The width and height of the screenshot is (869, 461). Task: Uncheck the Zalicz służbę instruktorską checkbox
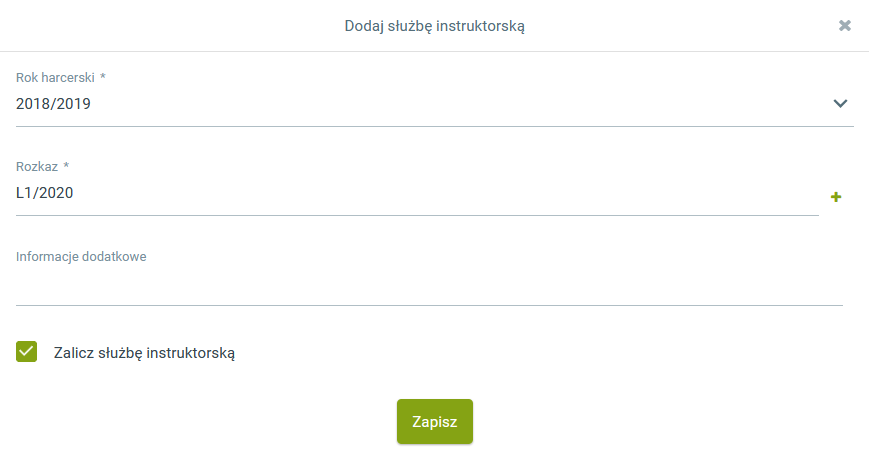[27, 352]
